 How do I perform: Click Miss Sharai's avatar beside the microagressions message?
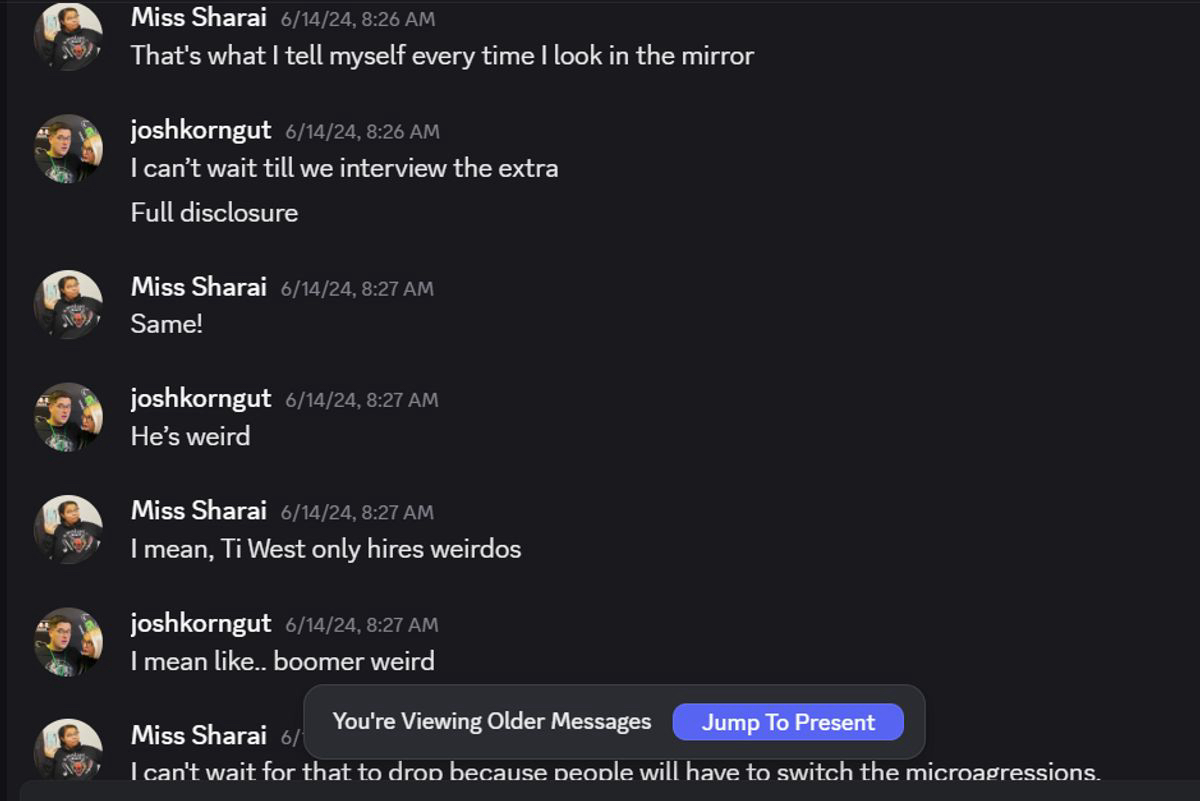coord(68,750)
